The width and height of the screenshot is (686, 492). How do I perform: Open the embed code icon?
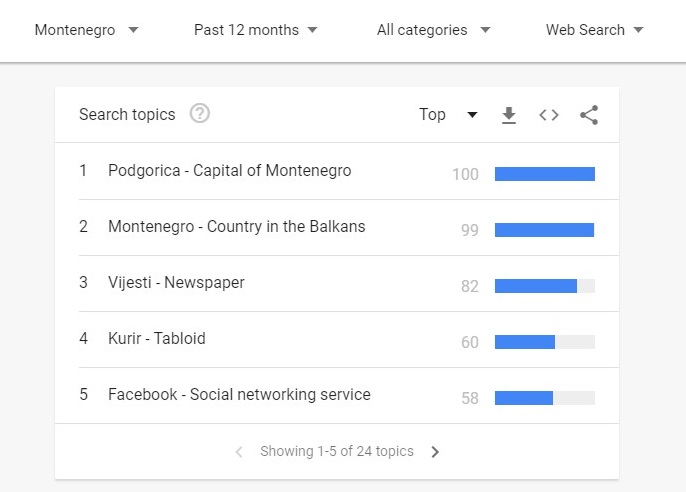(549, 115)
